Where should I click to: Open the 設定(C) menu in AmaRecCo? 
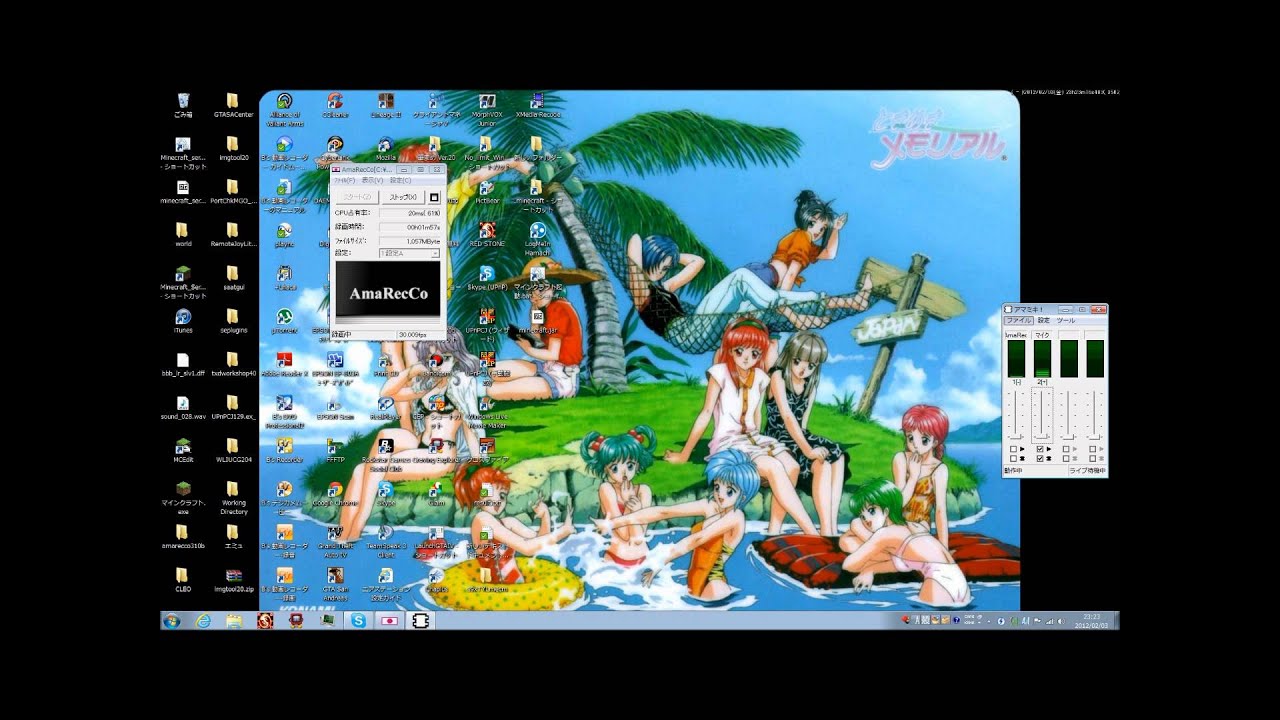point(399,181)
